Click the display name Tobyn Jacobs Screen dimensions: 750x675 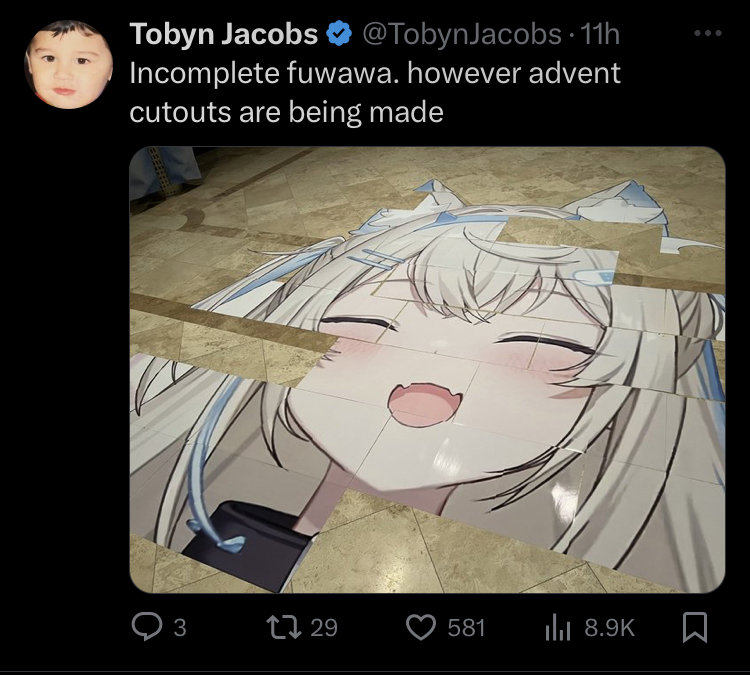point(223,34)
